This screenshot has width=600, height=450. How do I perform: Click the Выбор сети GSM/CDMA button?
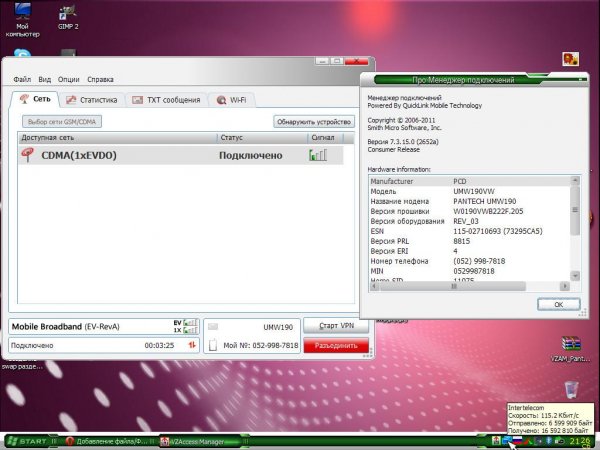click(x=62, y=122)
